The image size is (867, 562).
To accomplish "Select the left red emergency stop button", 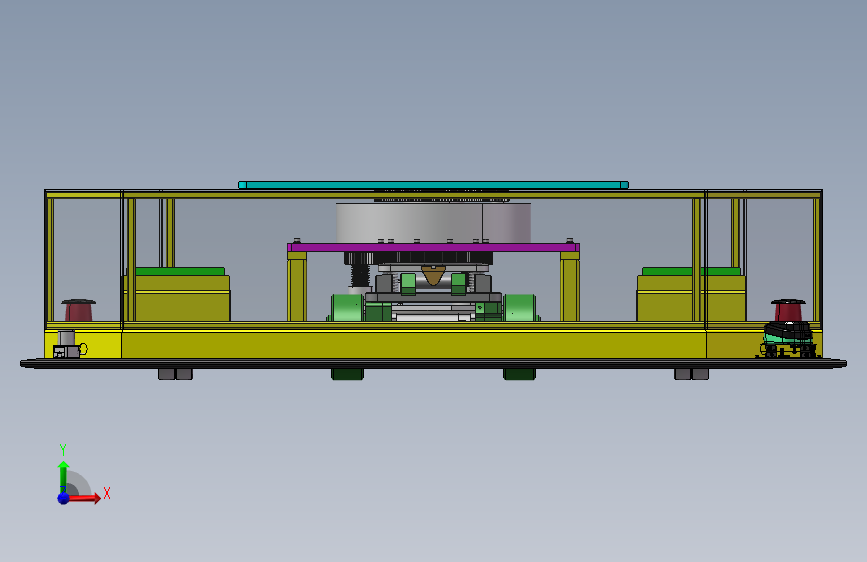I will tap(79, 310).
